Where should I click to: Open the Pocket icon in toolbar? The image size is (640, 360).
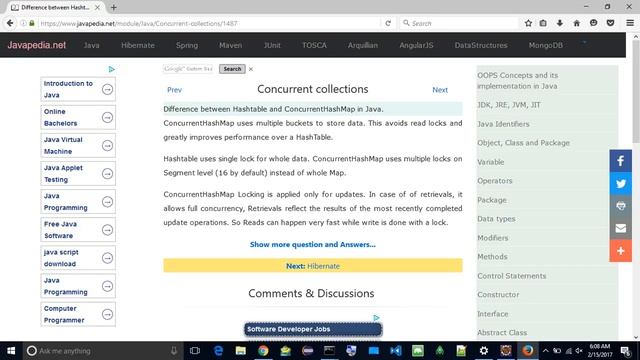[x=610, y=23]
